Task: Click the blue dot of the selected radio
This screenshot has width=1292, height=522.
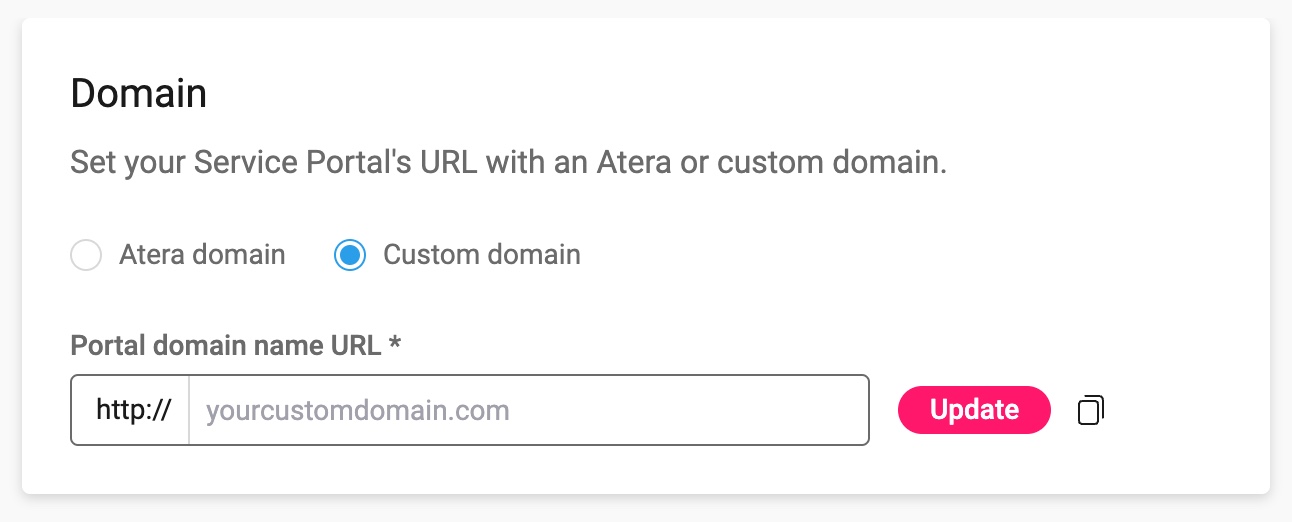Action: 350,255
